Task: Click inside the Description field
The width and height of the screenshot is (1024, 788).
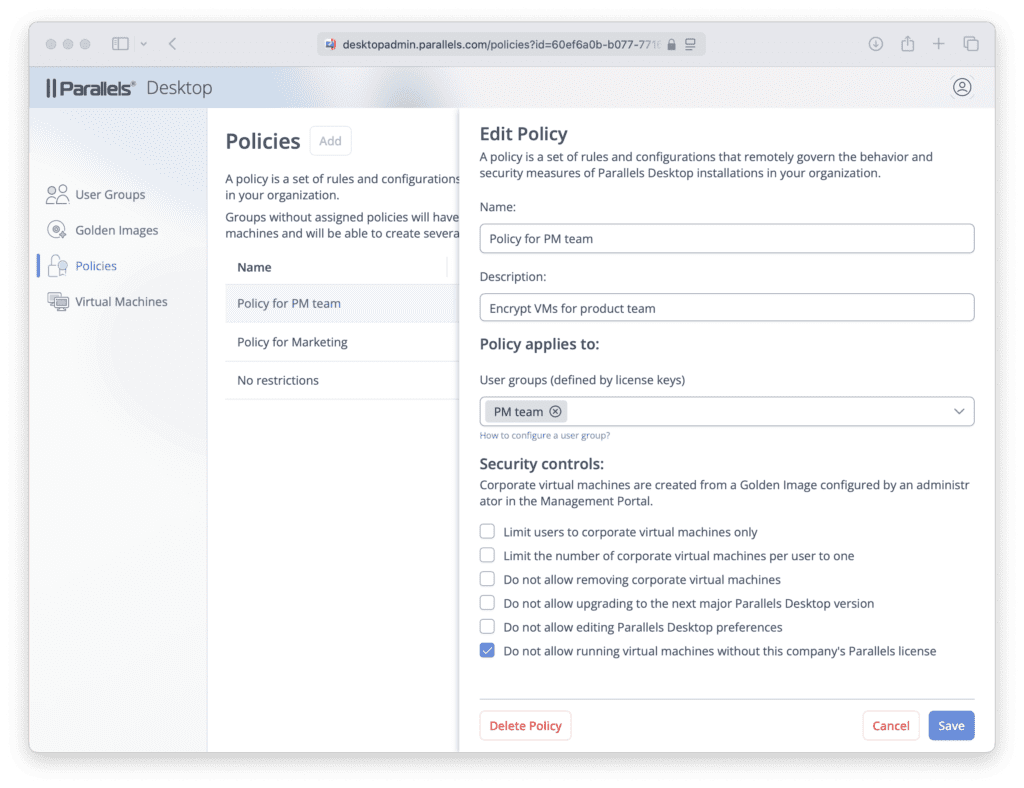Action: 727,307
